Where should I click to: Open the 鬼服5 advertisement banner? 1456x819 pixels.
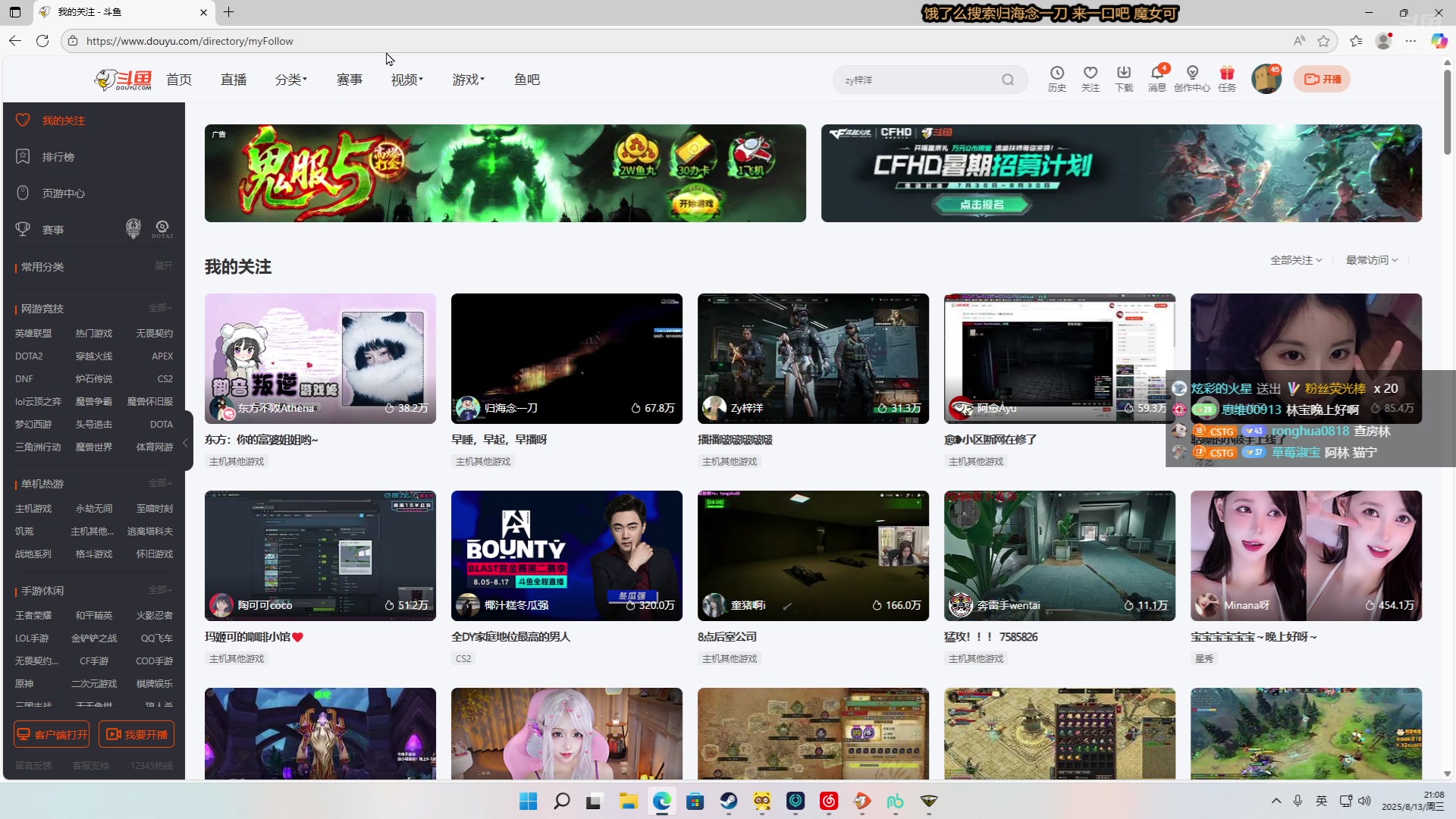(x=505, y=173)
